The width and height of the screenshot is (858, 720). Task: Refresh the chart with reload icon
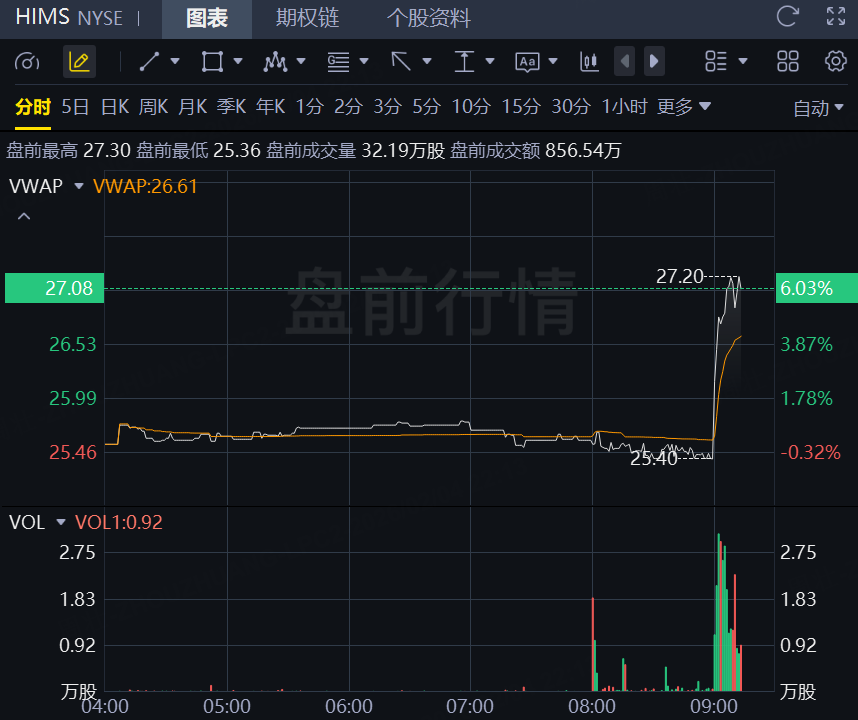[788, 16]
